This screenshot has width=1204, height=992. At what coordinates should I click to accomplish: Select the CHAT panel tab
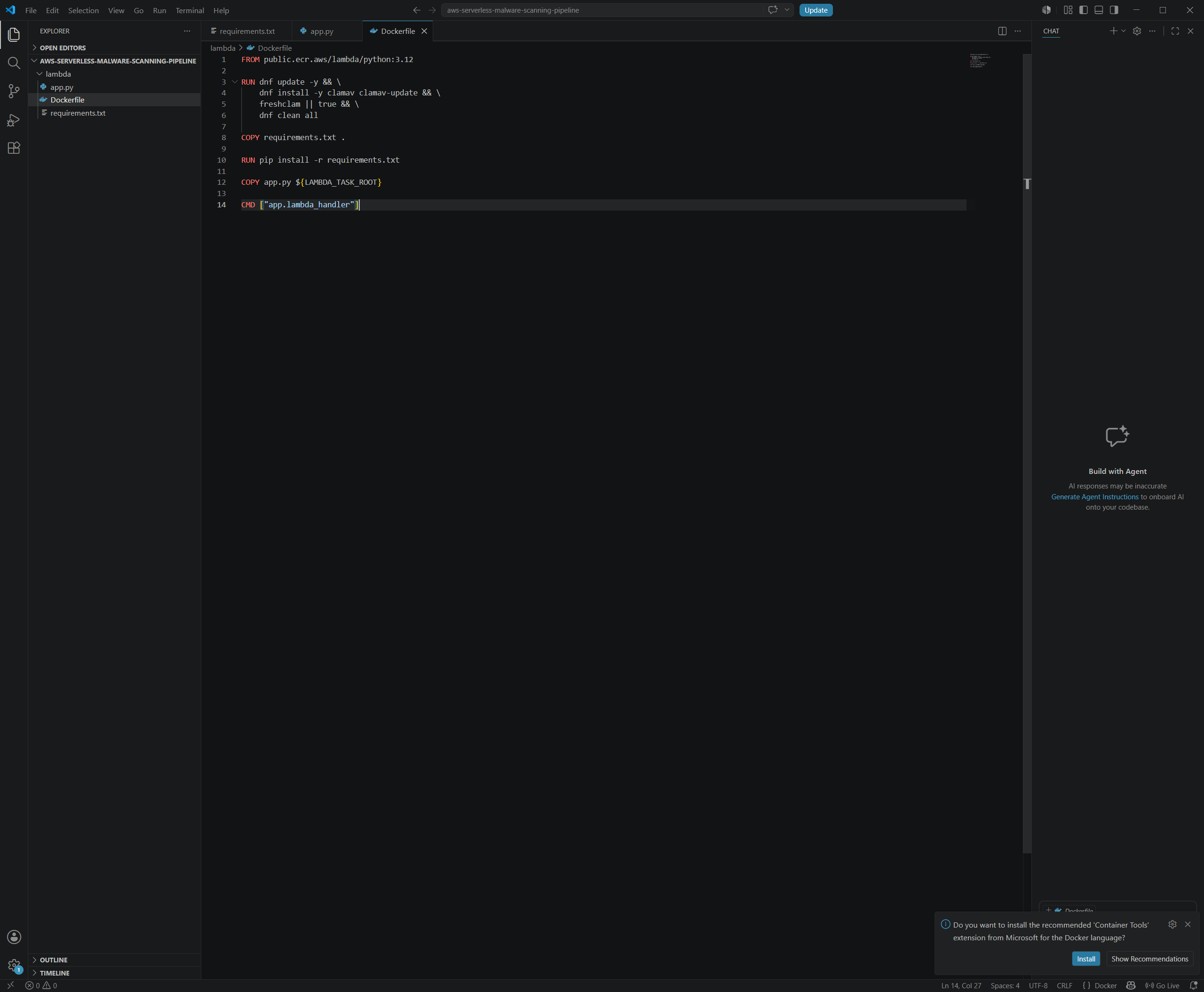click(x=1051, y=31)
